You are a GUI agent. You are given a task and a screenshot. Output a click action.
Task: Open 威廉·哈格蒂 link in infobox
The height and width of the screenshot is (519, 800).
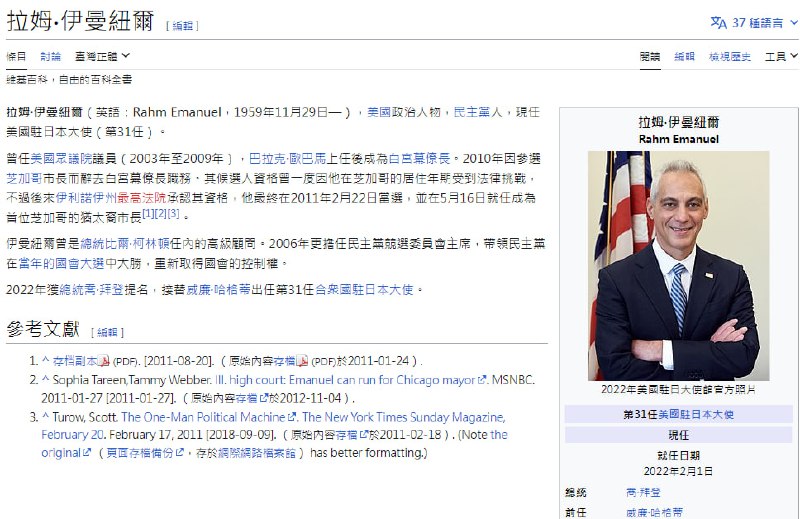point(654,512)
